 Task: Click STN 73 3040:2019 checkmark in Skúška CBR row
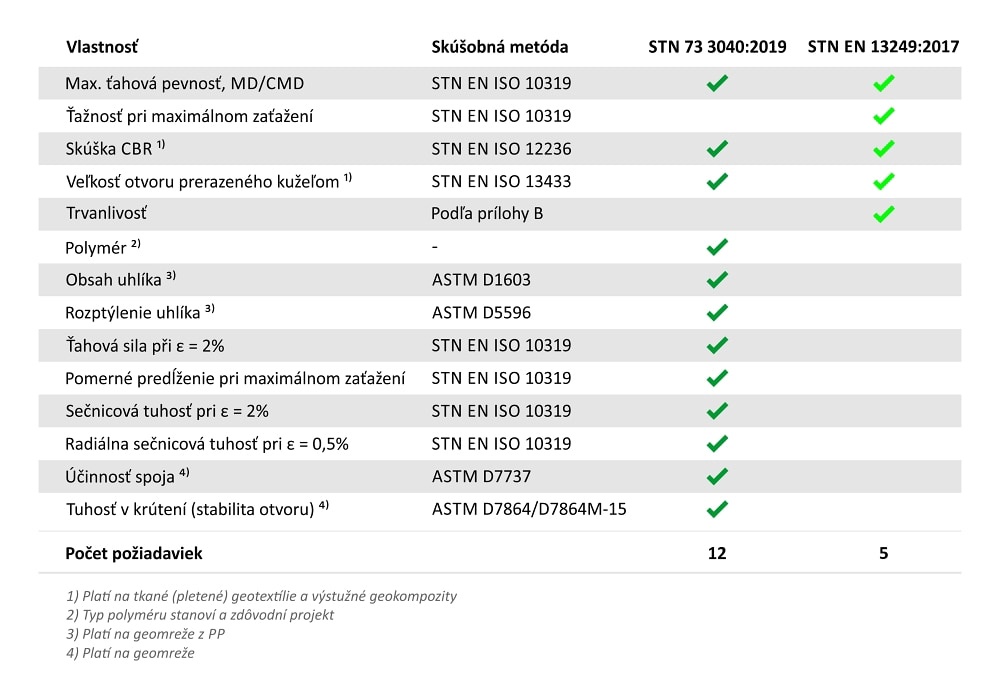click(x=717, y=149)
